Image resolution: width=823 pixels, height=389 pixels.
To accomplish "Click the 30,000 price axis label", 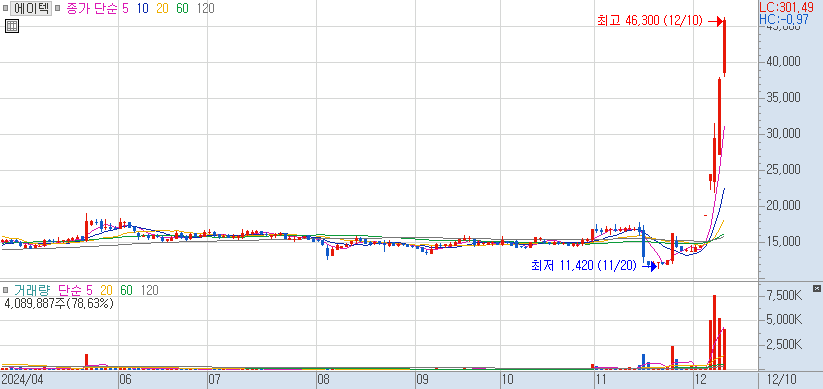I will [x=783, y=134].
